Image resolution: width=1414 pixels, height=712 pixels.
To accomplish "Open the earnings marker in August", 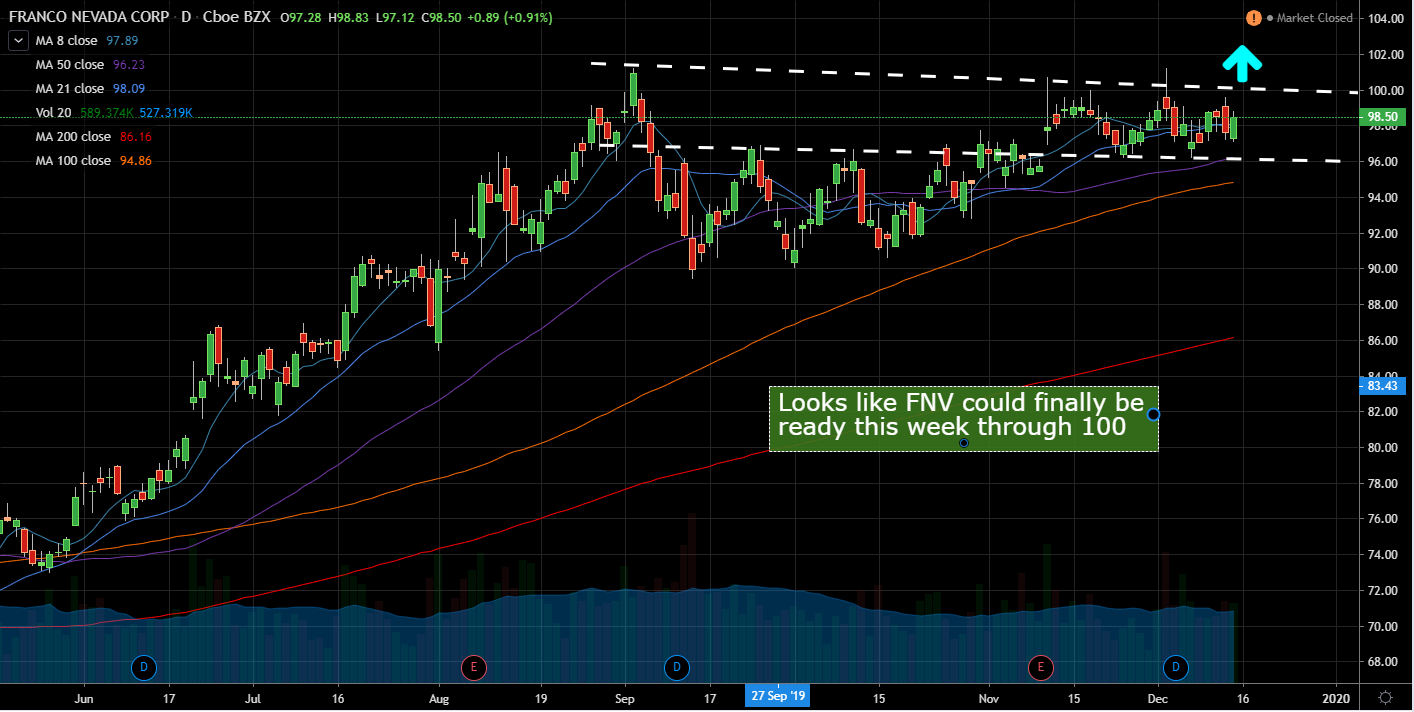I will 473,667.
